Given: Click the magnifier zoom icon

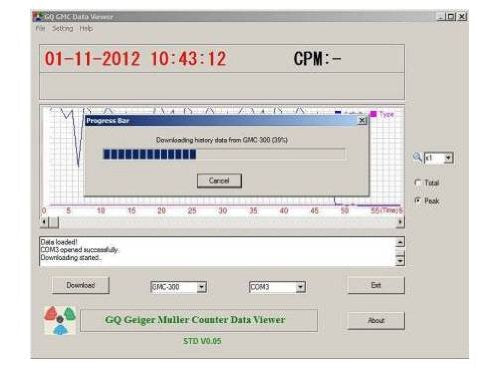Looking at the screenshot, I should point(417,157).
